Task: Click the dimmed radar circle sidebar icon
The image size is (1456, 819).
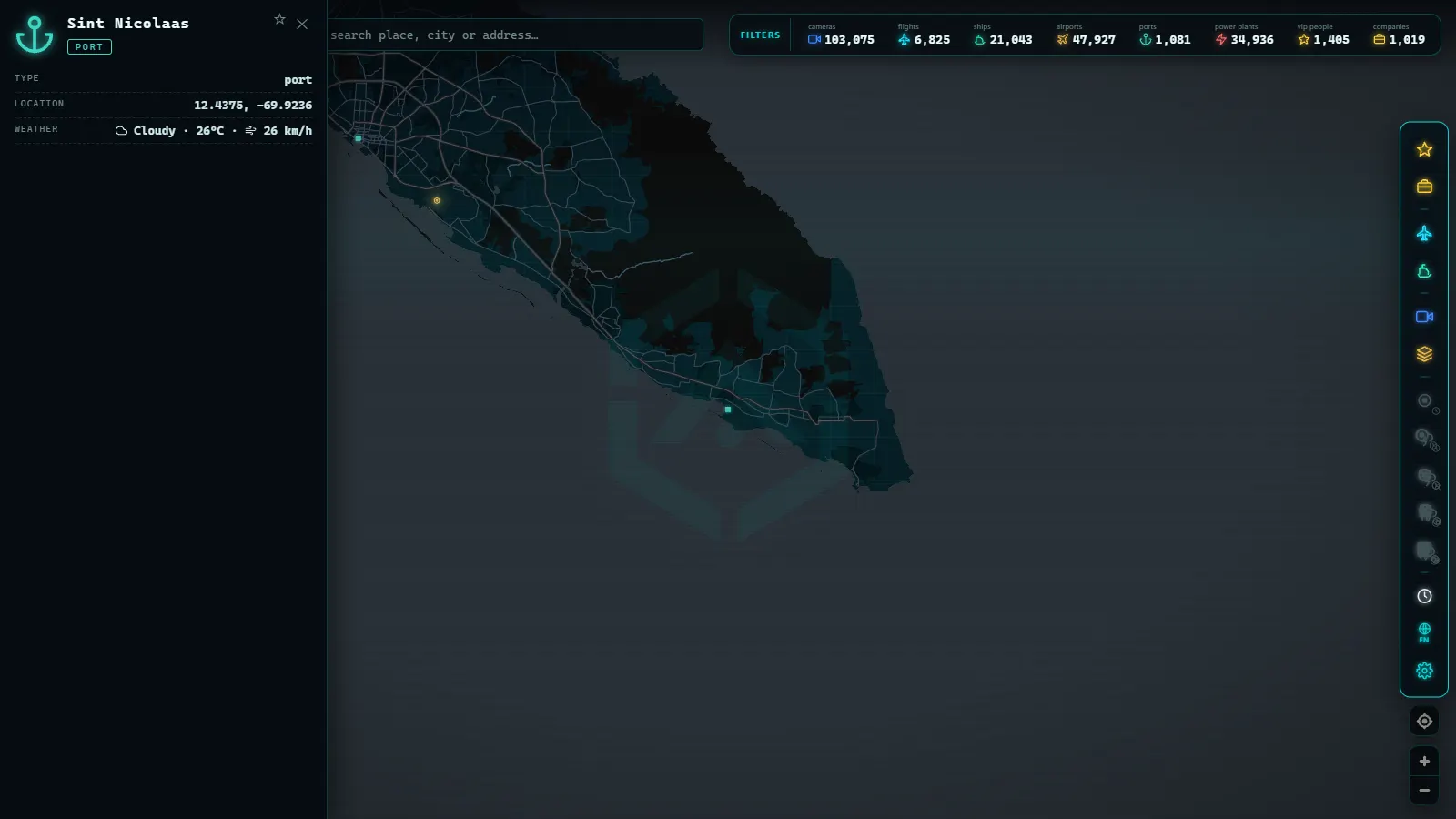Action: point(1425,401)
